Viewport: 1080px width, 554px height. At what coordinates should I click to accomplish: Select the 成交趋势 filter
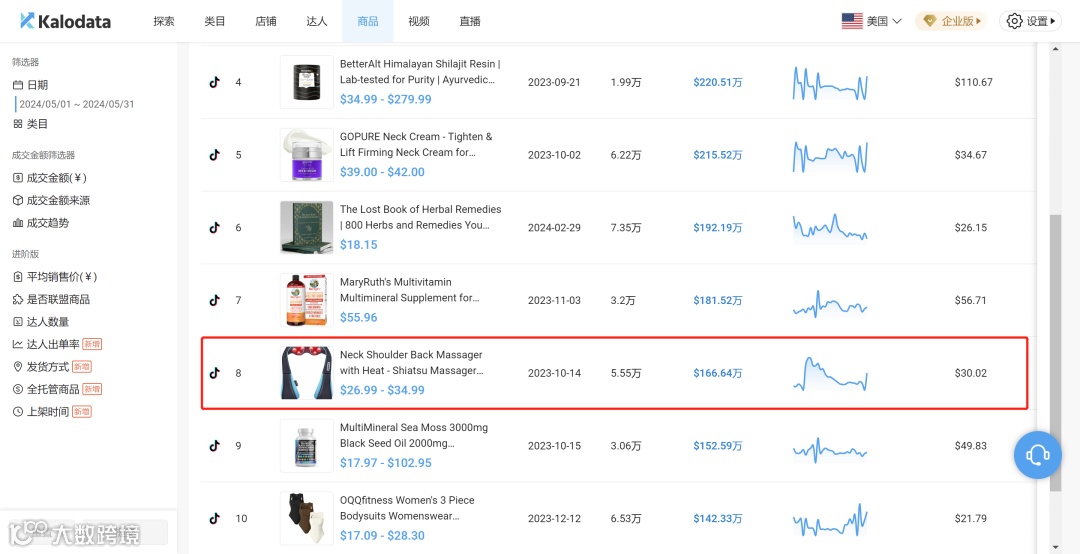tap(41, 223)
